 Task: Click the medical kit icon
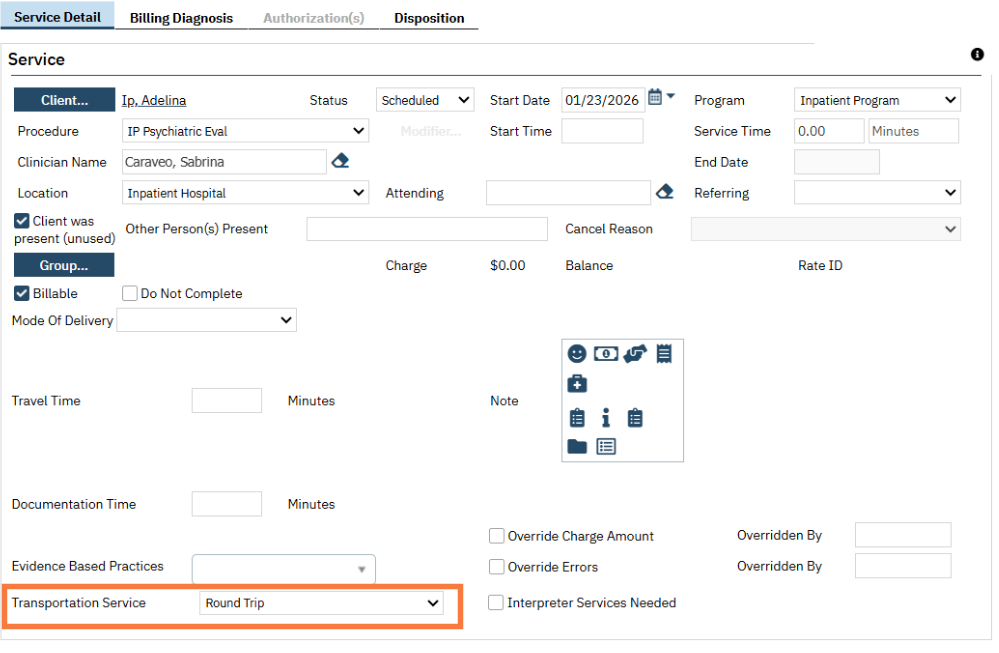577,384
